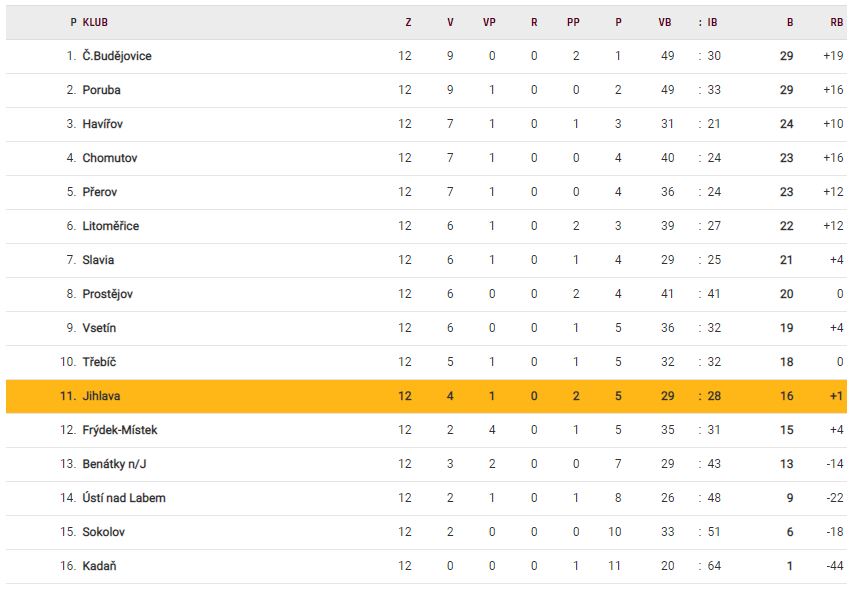Click the Poruba club name

[x=102, y=90]
